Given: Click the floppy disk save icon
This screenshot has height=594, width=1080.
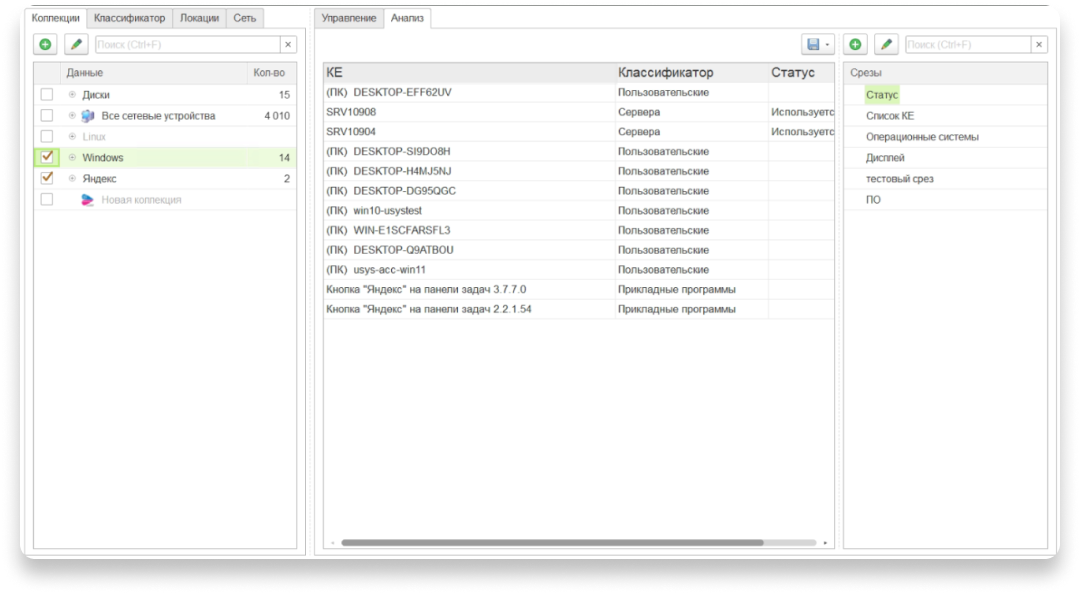Looking at the screenshot, I should [x=813, y=45].
